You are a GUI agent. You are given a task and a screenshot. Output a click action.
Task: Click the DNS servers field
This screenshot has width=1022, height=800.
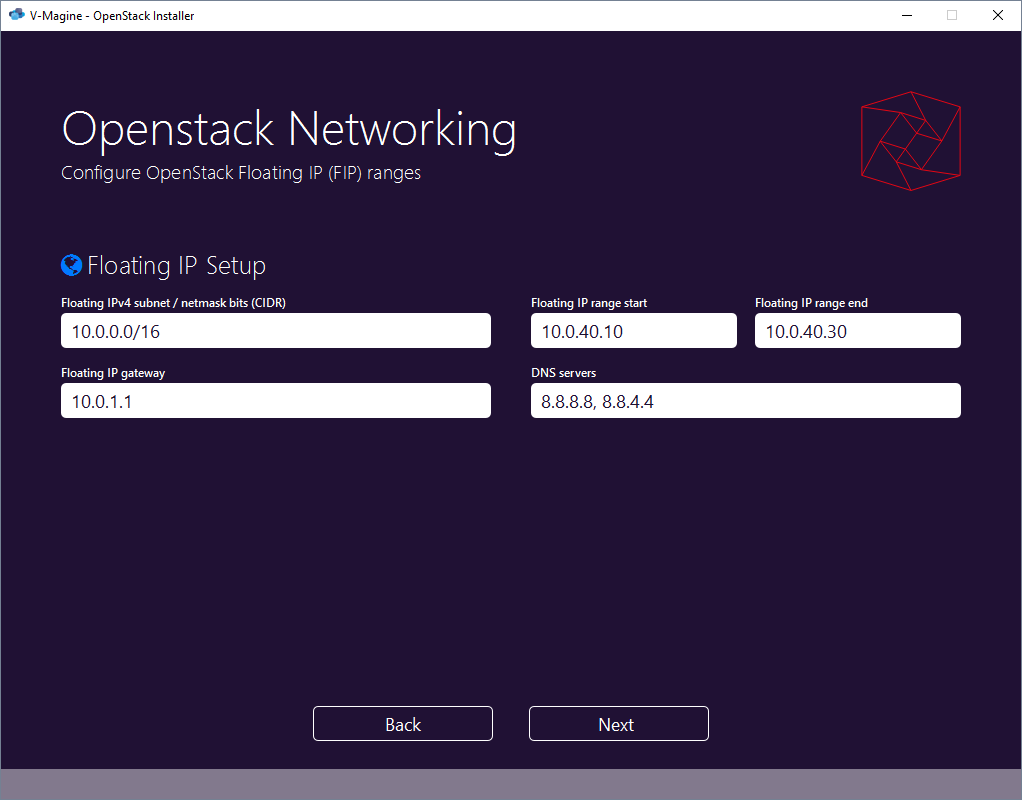[745, 400]
